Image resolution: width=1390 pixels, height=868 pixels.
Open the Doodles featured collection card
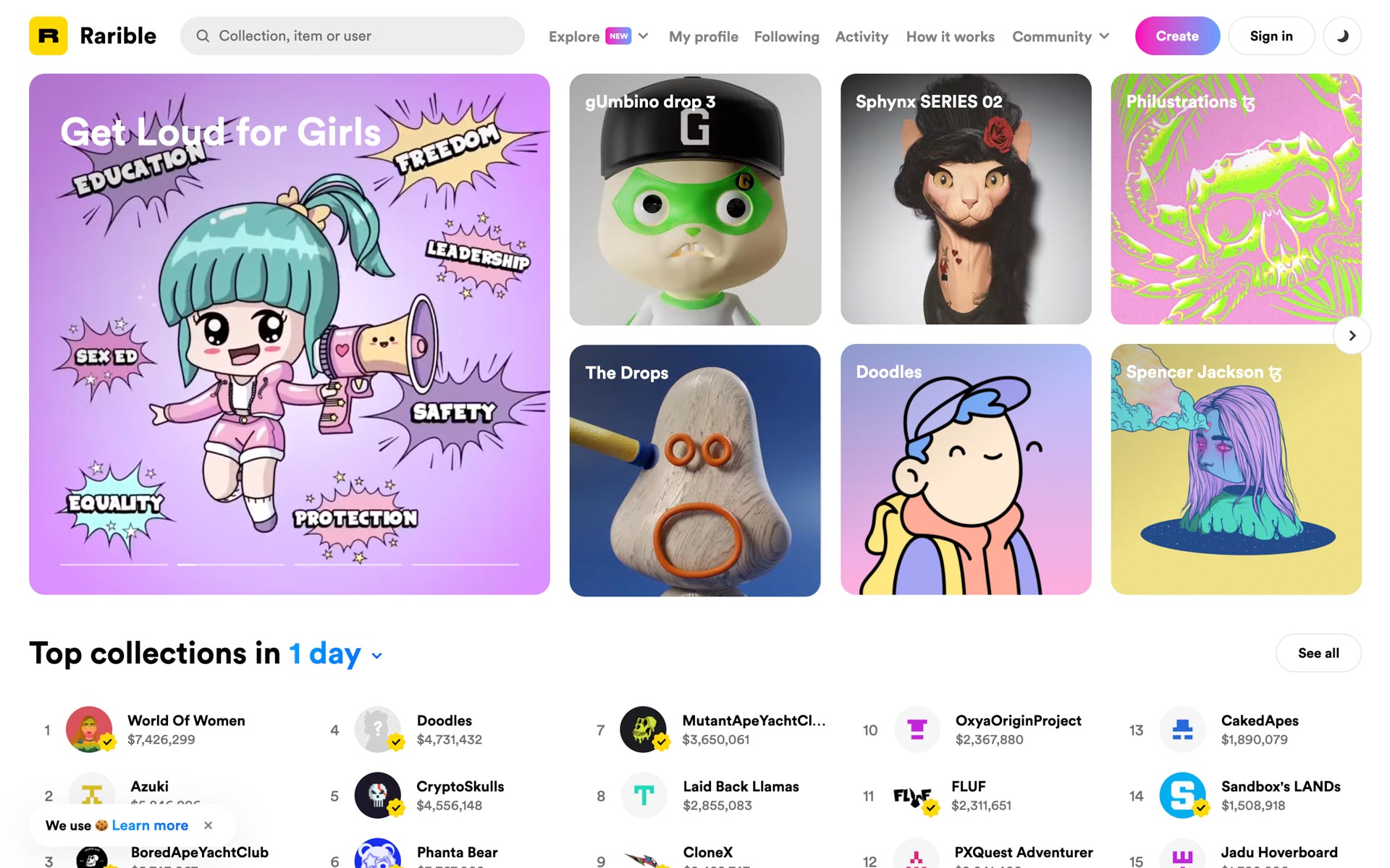[x=966, y=469]
